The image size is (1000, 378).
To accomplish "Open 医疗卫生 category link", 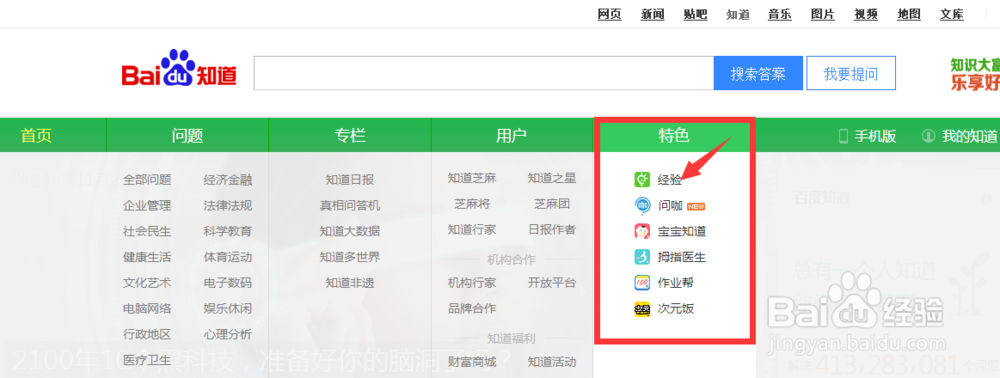I will tap(147, 360).
